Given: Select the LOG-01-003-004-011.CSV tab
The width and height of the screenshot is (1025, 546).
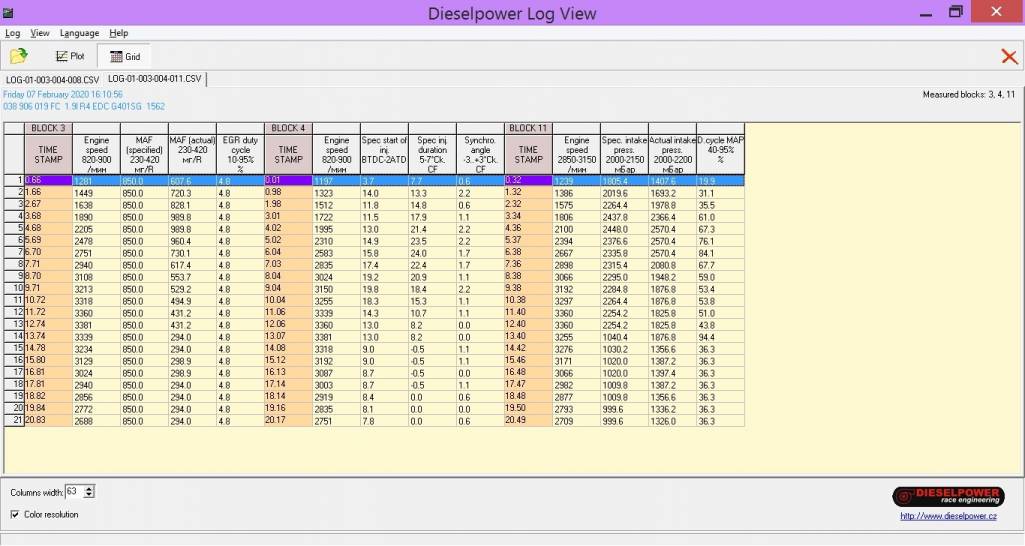Looking at the screenshot, I should (155, 79).
